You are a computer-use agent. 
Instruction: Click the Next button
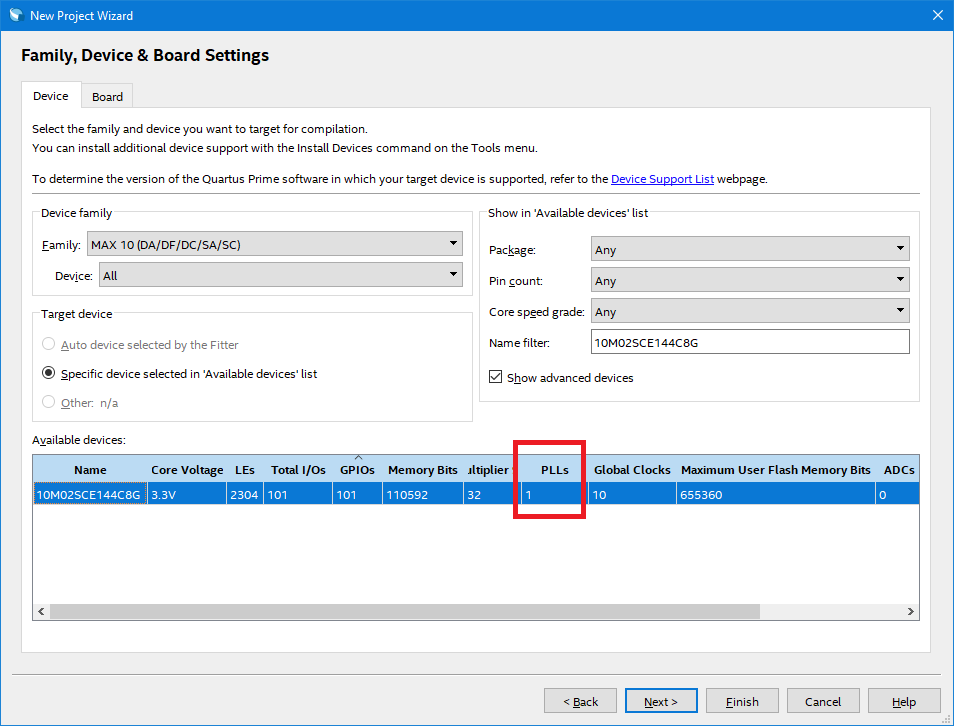[660, 702]
